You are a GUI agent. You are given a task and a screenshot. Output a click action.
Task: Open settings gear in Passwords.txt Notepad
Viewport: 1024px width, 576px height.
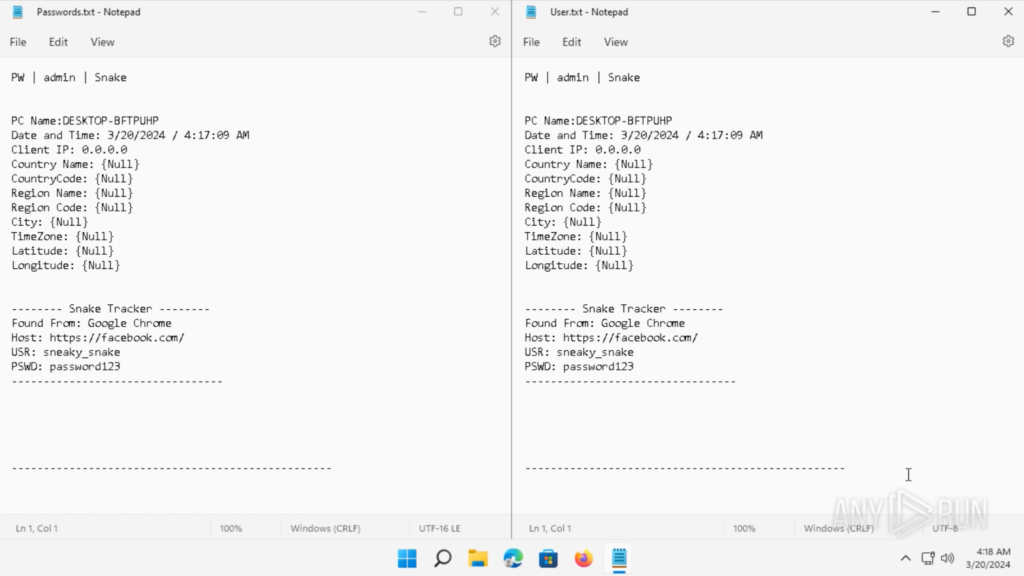coord(494,42)
